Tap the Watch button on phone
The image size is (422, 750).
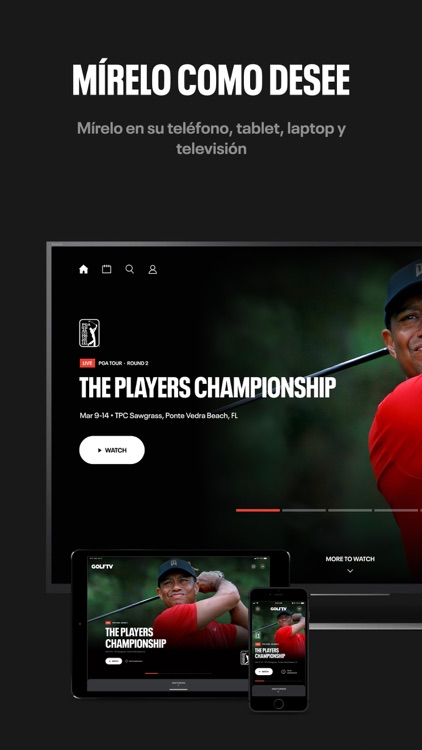[264, 672]
